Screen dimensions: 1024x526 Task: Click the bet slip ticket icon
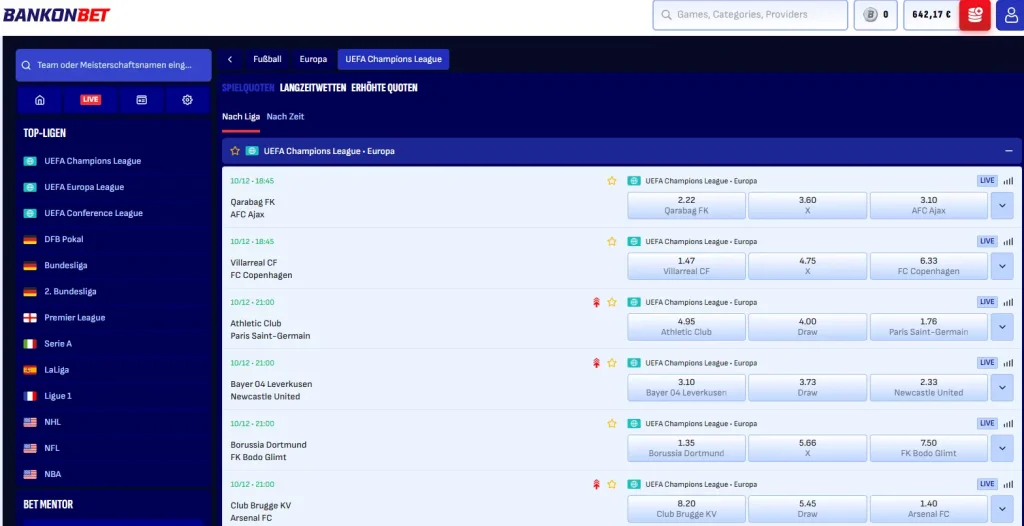pyautogui.click(x=142, y=100)
